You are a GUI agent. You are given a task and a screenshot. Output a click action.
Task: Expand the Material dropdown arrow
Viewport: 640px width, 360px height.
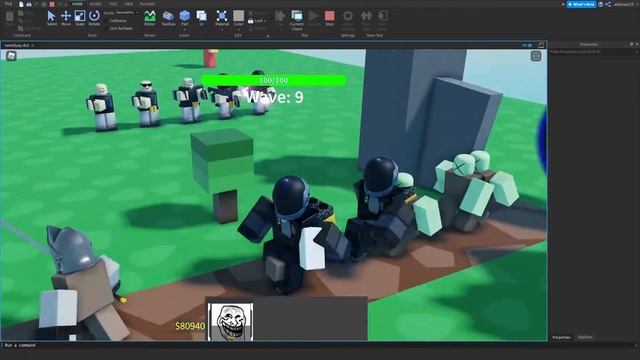(222, 29)
